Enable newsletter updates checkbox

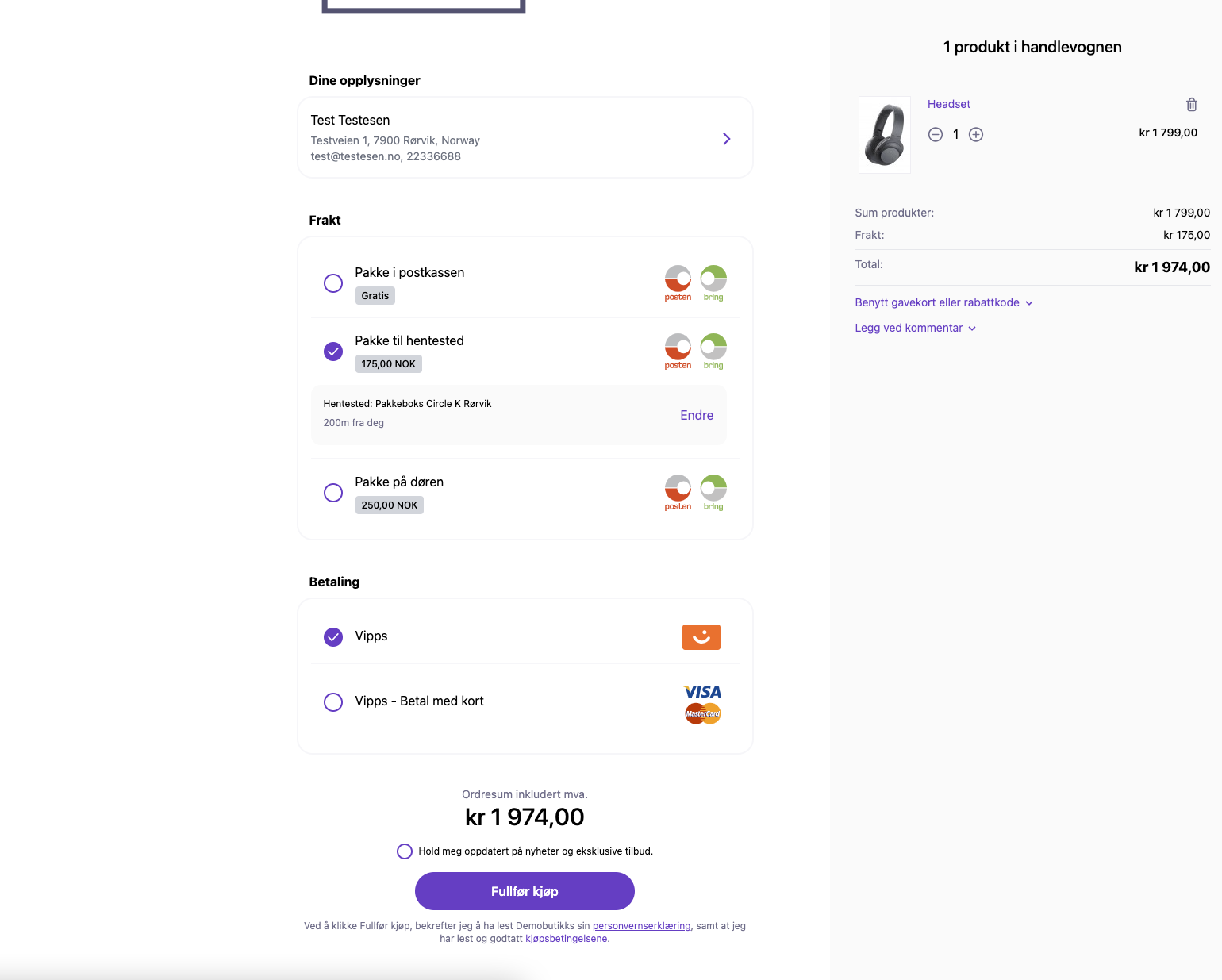[405, 851]
